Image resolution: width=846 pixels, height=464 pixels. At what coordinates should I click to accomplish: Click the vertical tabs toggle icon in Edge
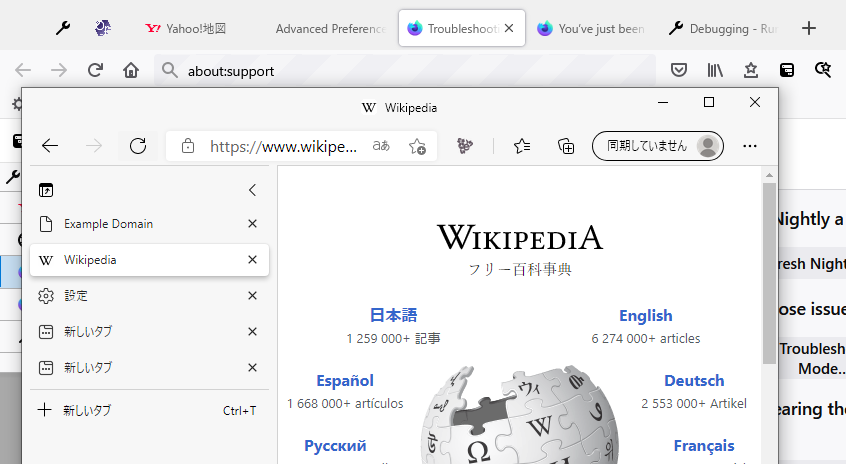46,190
